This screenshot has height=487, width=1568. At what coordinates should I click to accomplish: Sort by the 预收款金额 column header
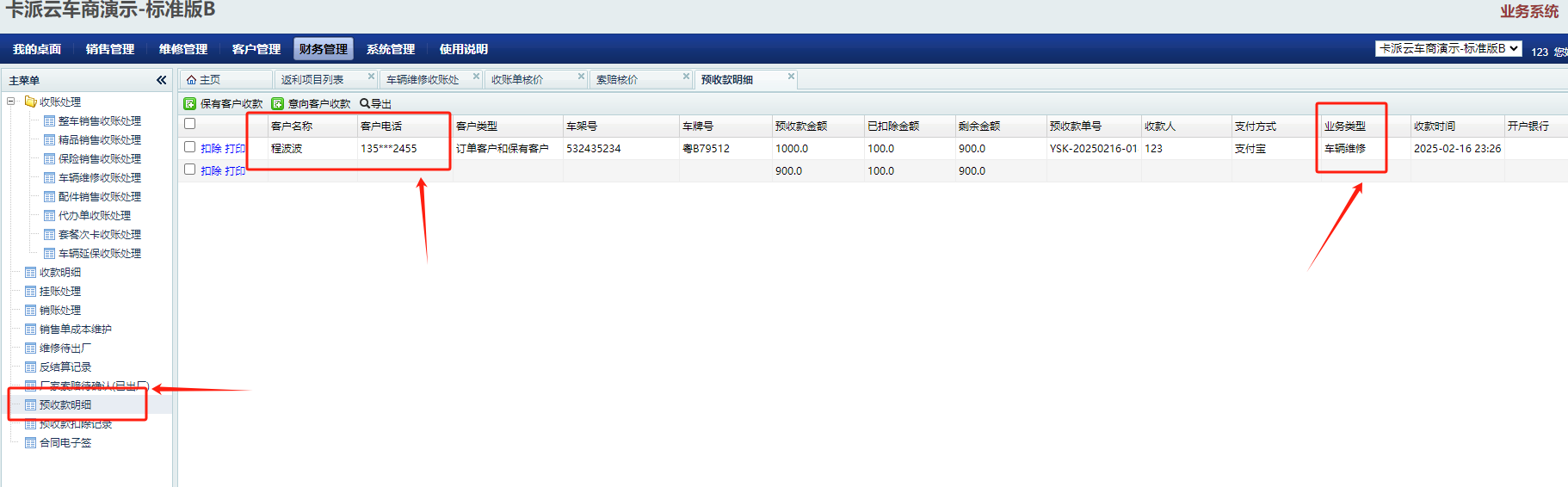click(801, 126)
